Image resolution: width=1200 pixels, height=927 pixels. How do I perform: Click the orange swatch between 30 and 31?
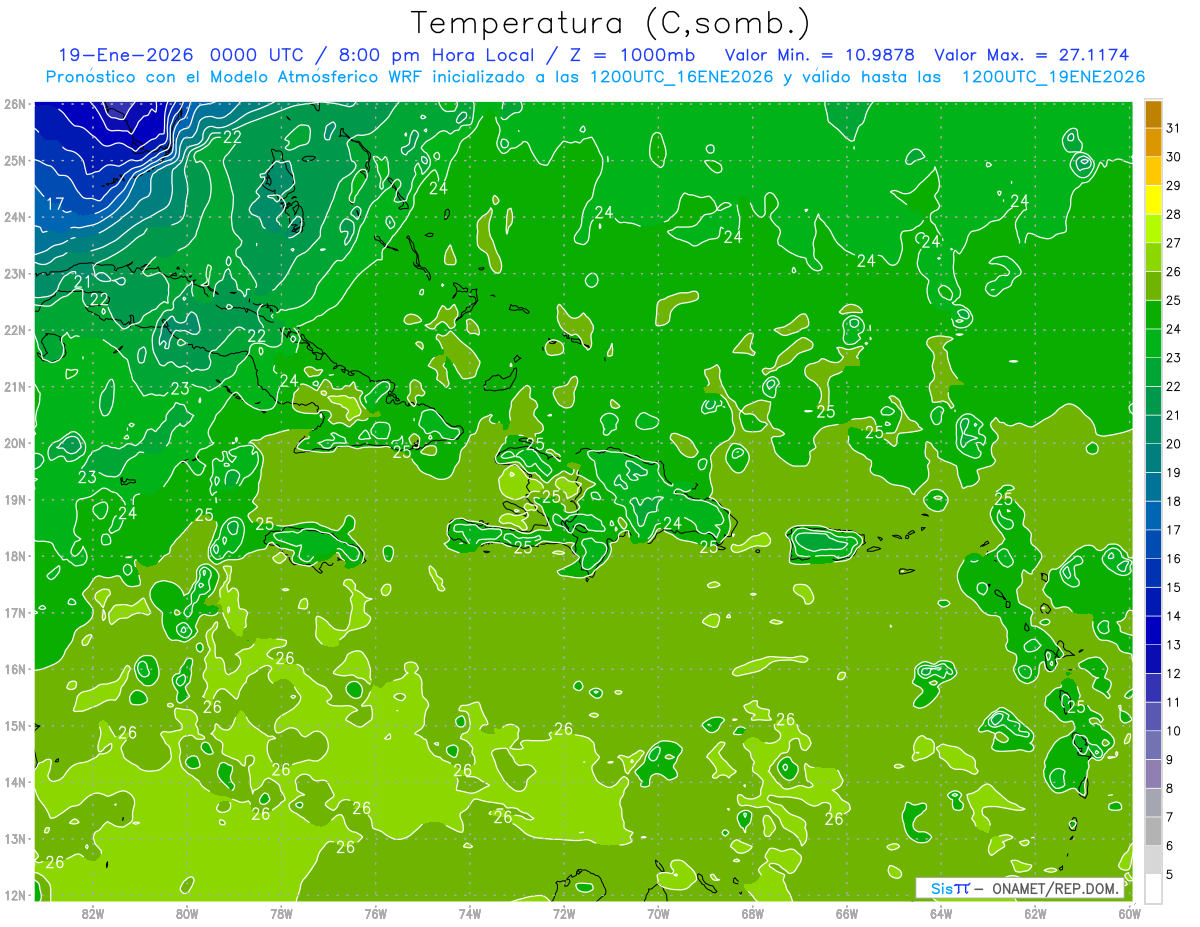click(x=1153, y=143)
